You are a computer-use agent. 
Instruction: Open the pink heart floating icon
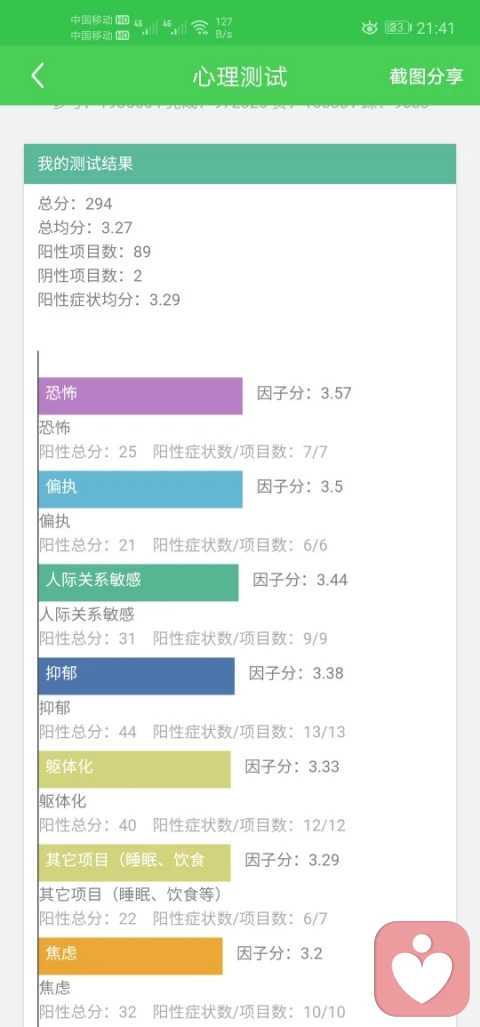tap(422, 968)
